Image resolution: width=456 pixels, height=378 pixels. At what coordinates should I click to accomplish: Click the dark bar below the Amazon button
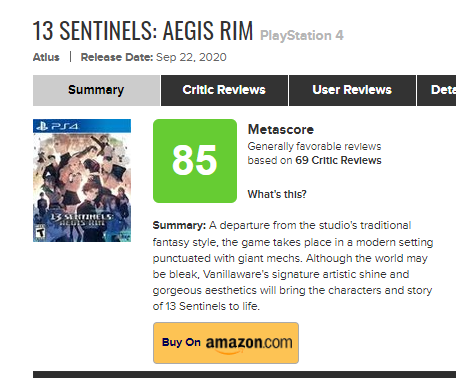pyautogui.click(x=244, y=374)
